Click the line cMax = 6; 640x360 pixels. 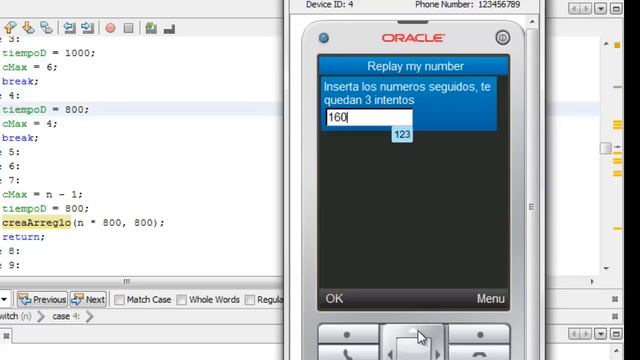[29, 67]
